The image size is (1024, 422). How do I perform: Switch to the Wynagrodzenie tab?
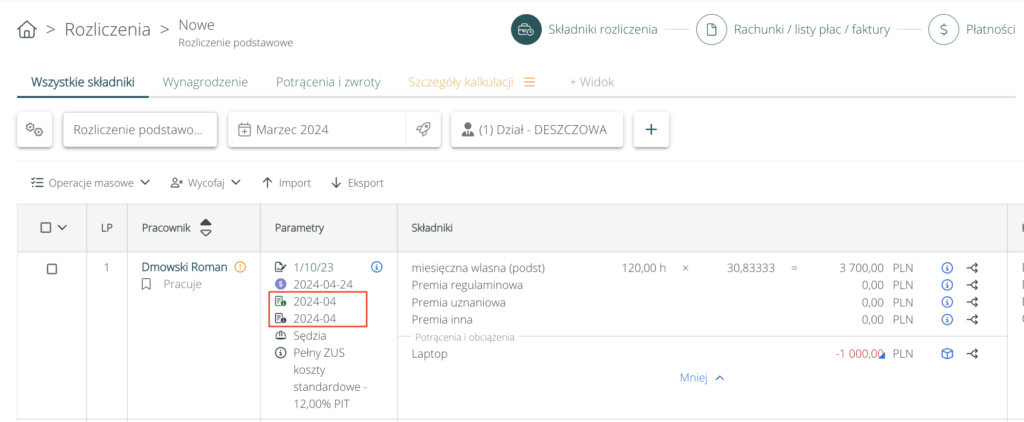(205, 82)
